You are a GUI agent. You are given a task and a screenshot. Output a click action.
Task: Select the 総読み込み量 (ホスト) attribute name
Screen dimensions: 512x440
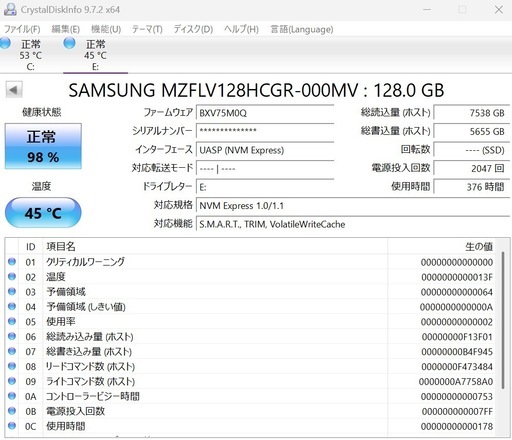pyautogui.click(x=90, y=337)
